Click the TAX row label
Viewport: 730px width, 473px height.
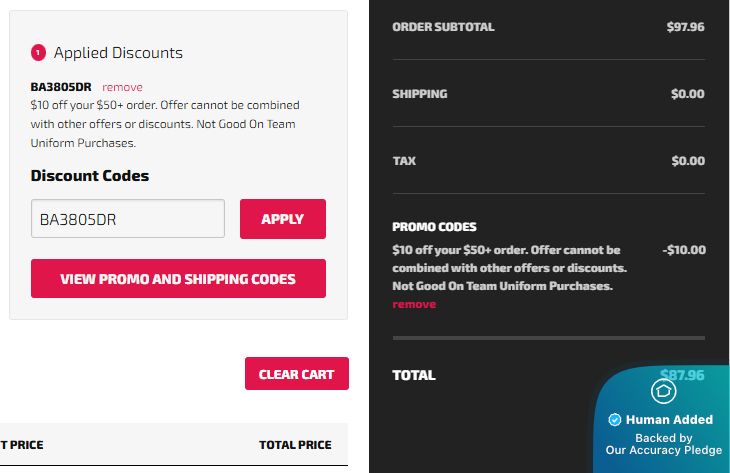pyautogui.click(x=405, y=161)
